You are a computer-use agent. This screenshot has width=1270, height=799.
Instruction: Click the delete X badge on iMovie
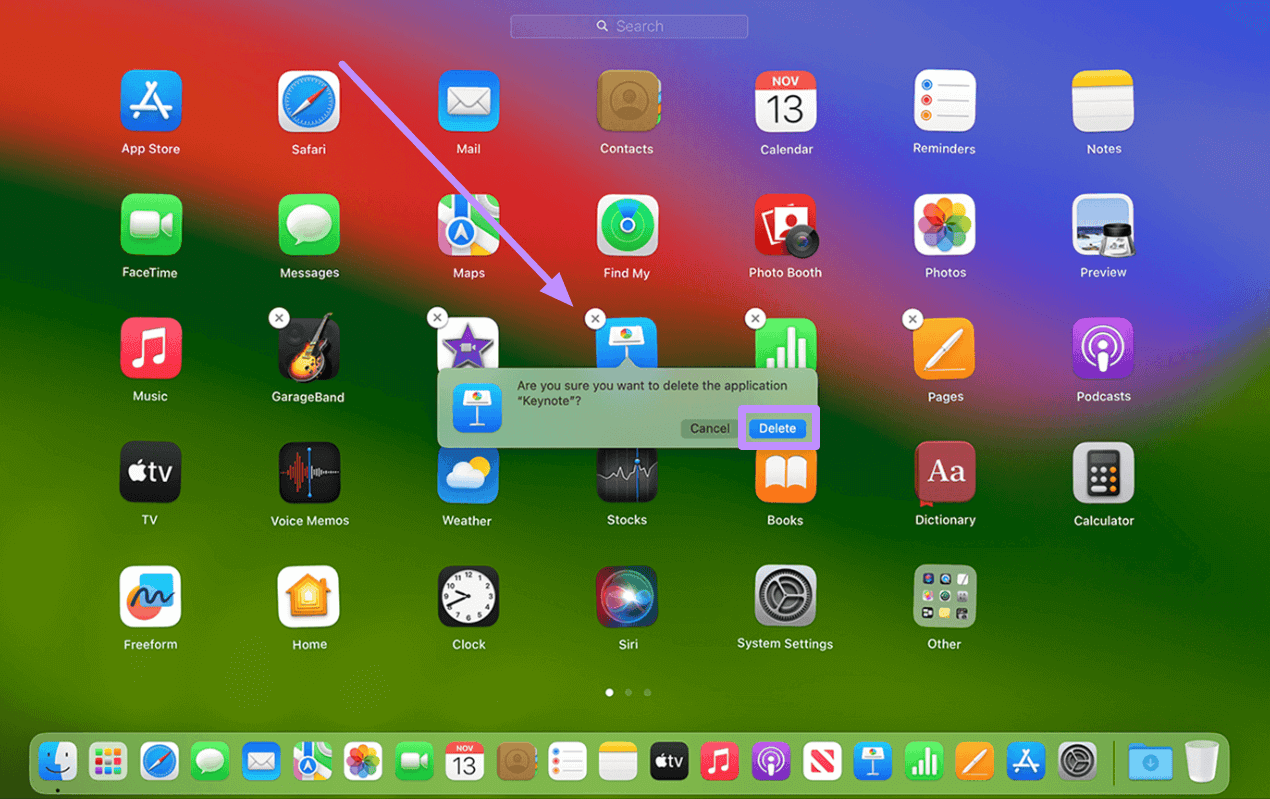[x=437, y=318]
